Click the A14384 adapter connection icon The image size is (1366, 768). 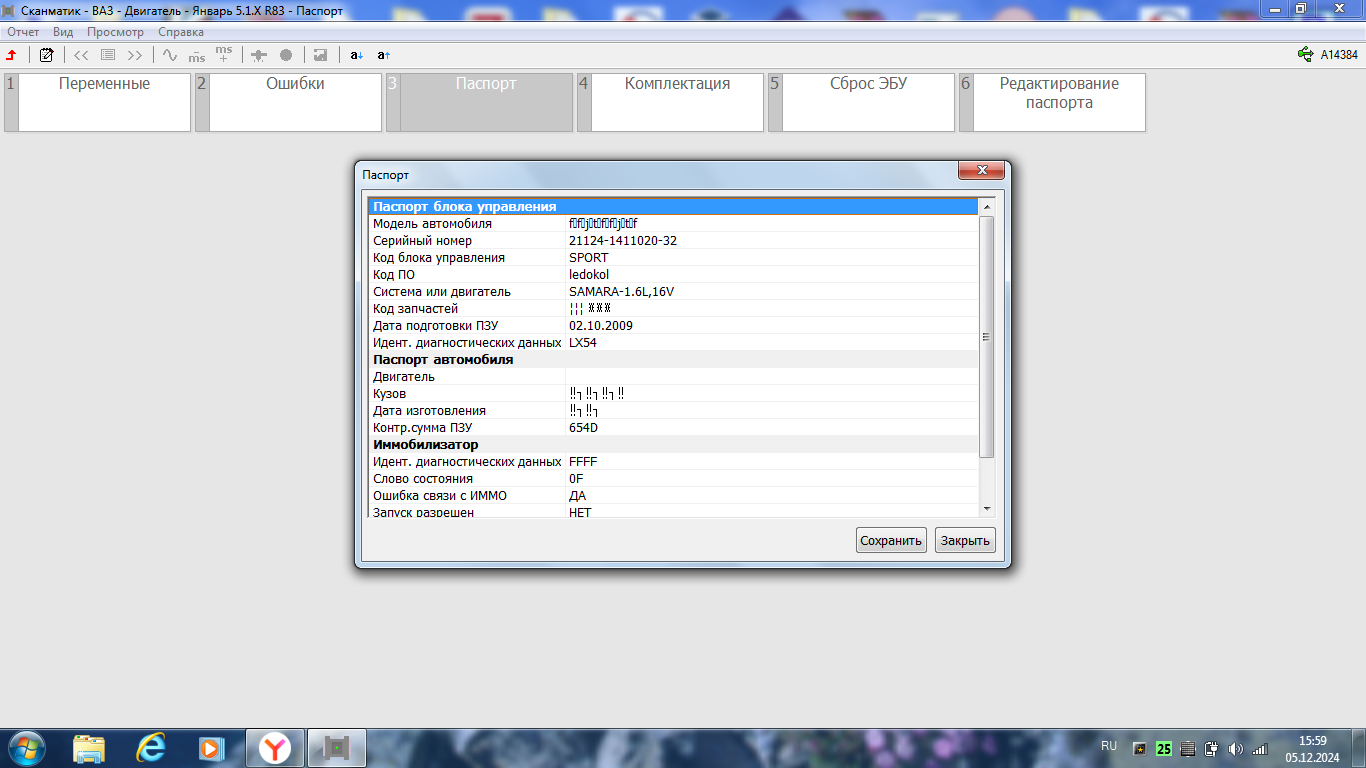coord(1304,55)
